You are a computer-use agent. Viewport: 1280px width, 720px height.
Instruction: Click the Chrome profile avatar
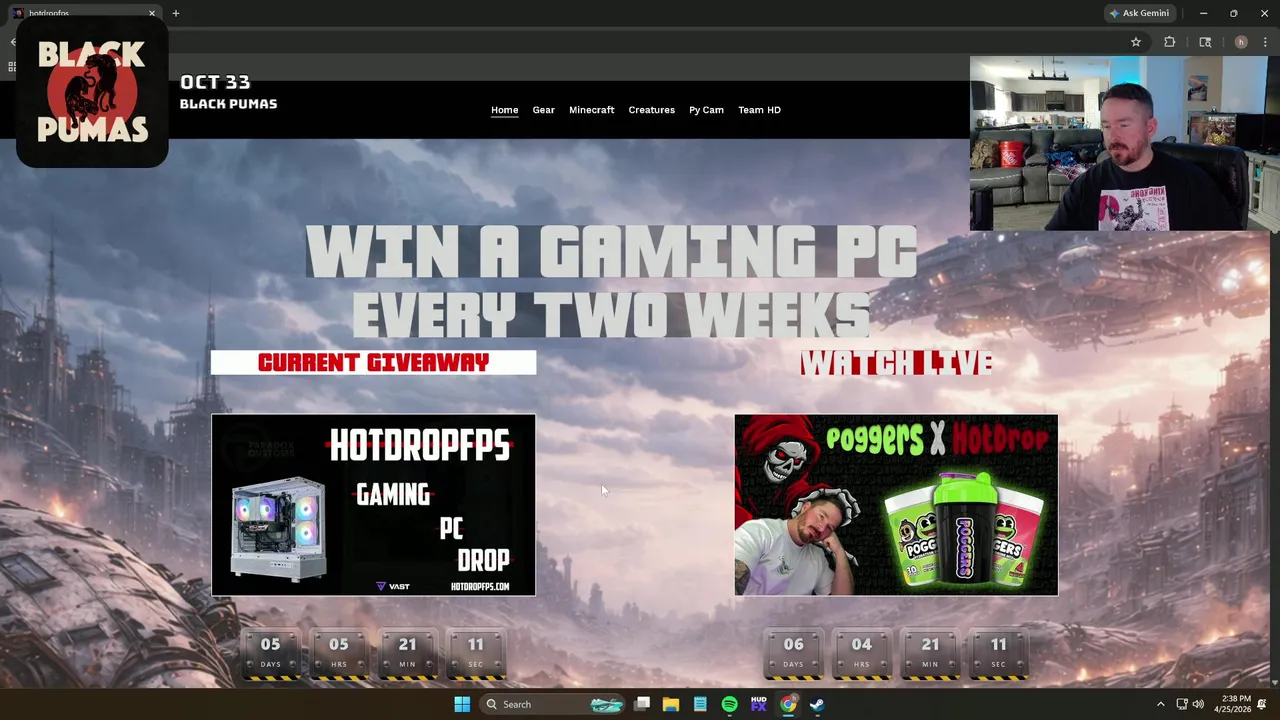click(1241, 42)
